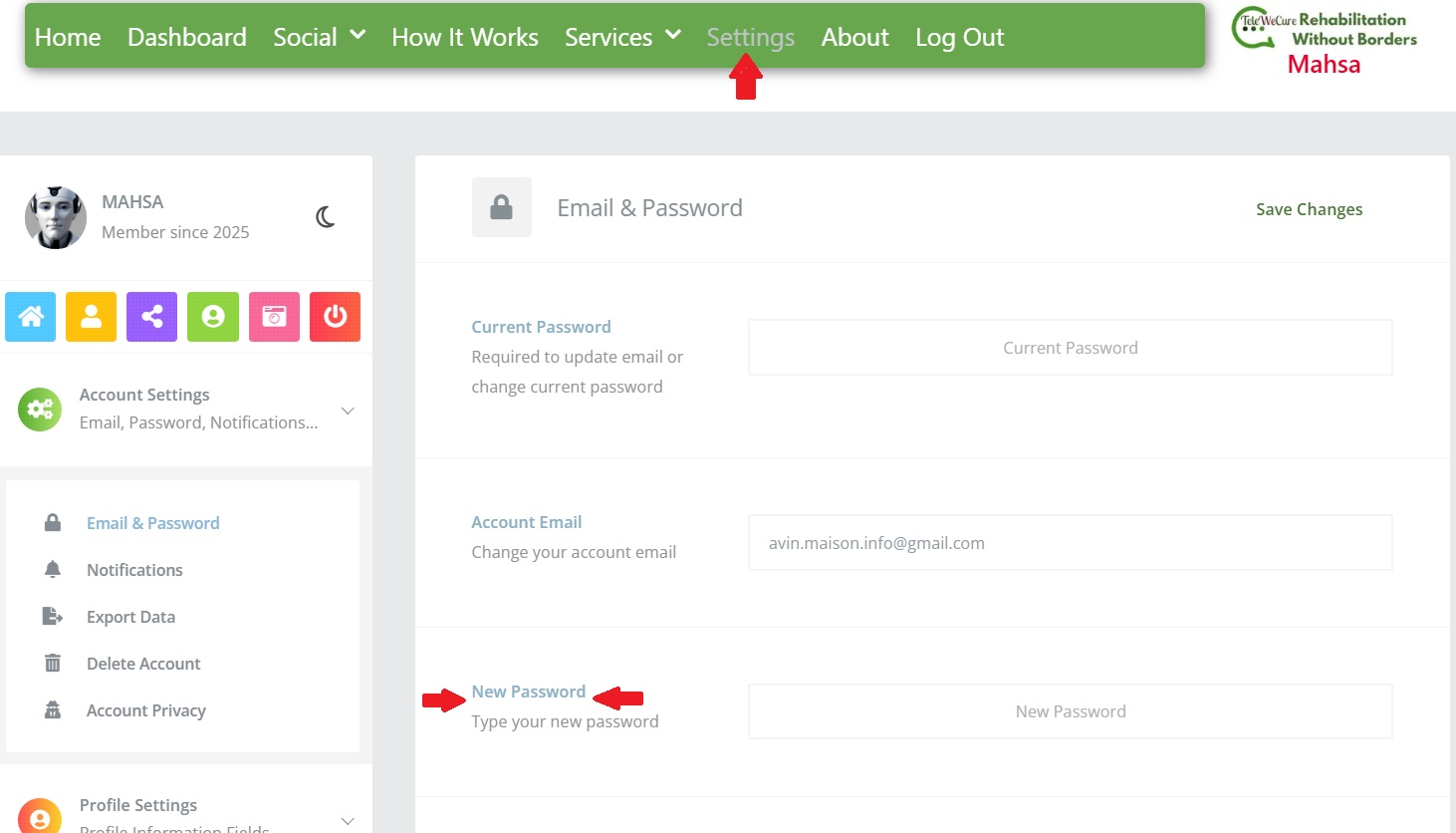Expand the Profile Settings chevron
This screenshot has height=833, width=1456.
(x=348, y=821)
